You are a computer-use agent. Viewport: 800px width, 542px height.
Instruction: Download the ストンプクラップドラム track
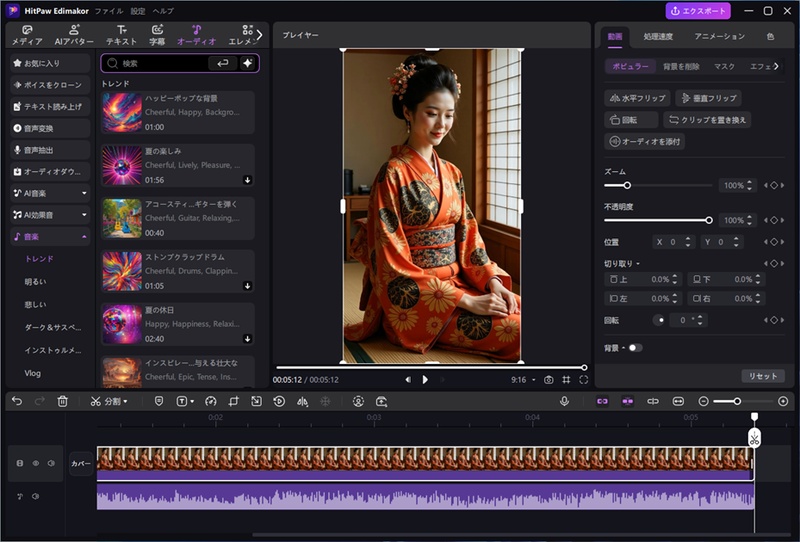tap(247, 286)
